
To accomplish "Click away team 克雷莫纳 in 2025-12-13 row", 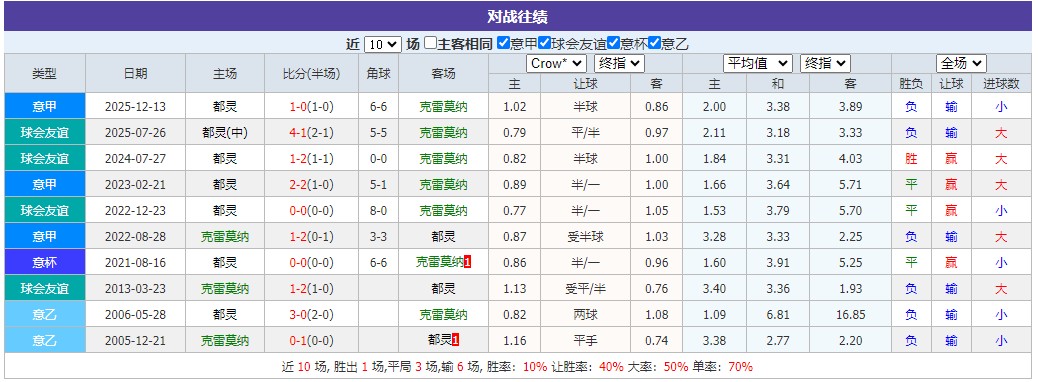I will (444, 107).
